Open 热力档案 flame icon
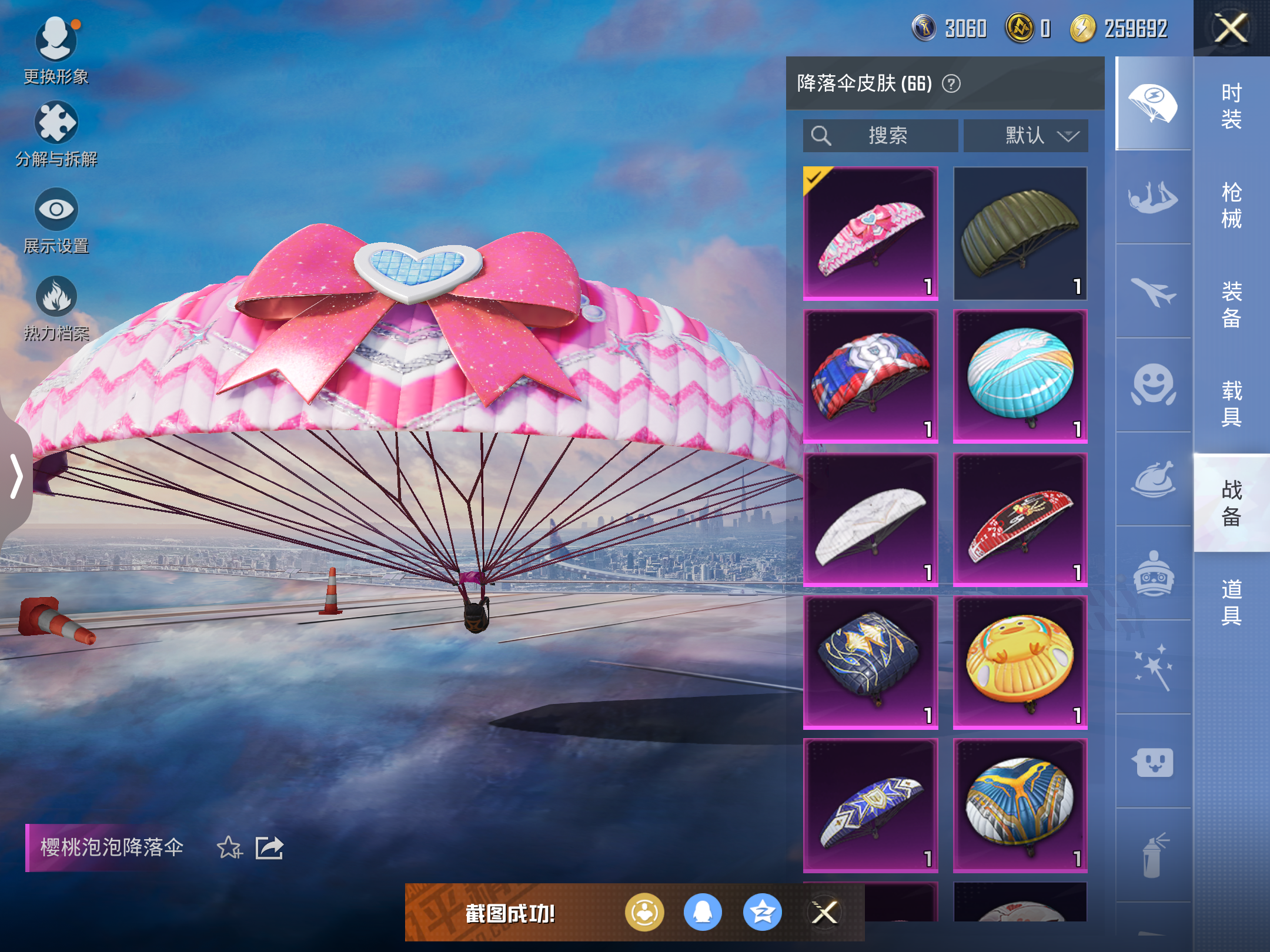The width and height of the screenshot is (1270, 952). coord(56,296)
